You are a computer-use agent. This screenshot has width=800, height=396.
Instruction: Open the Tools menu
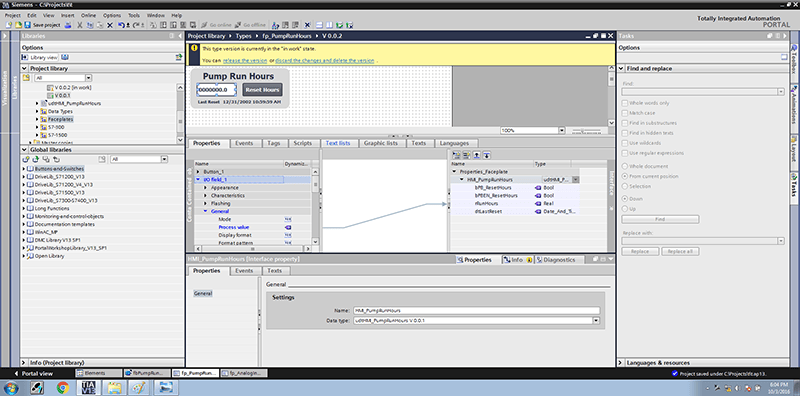(134, 15)
